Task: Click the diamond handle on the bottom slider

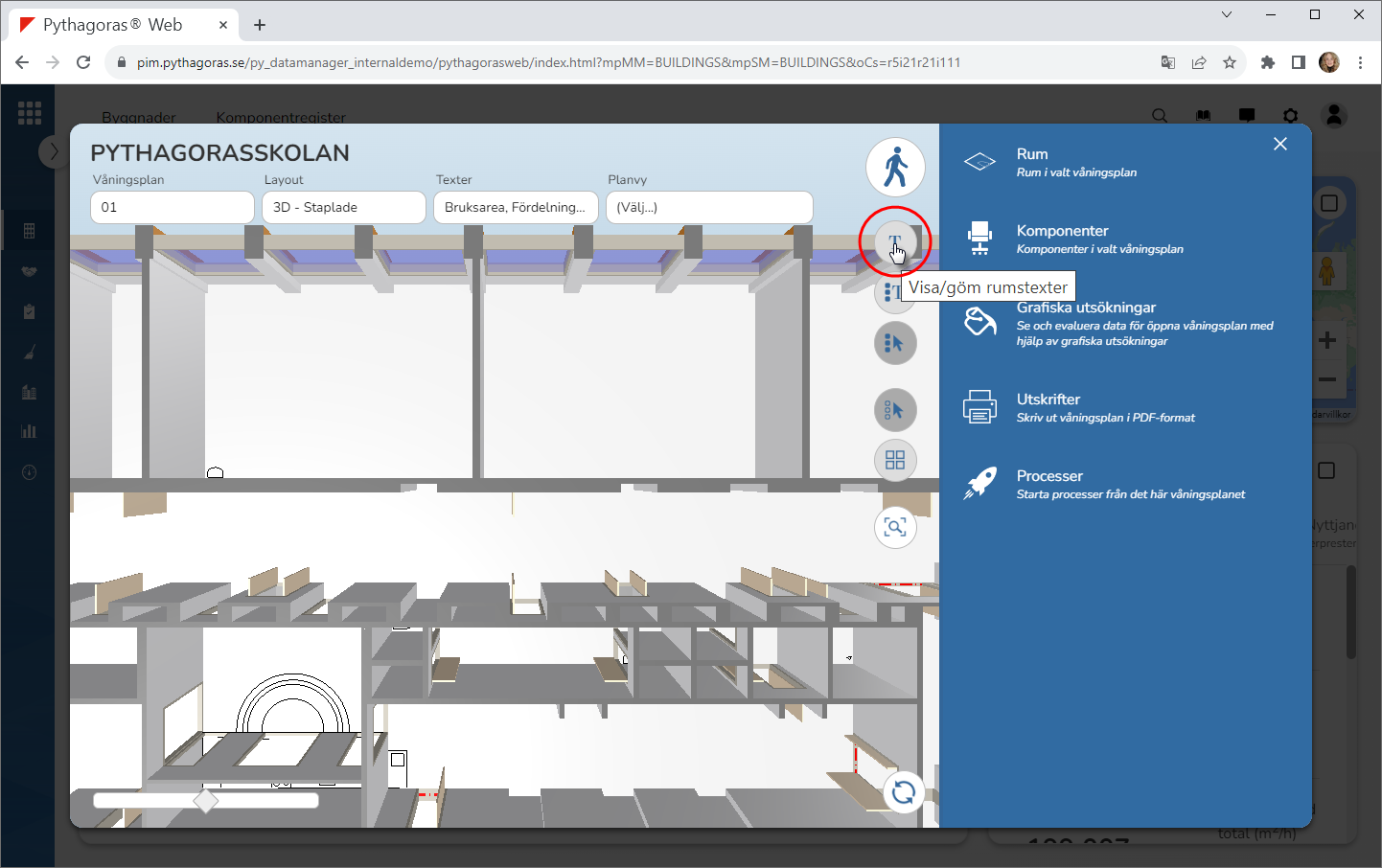Action: point(205,800)
